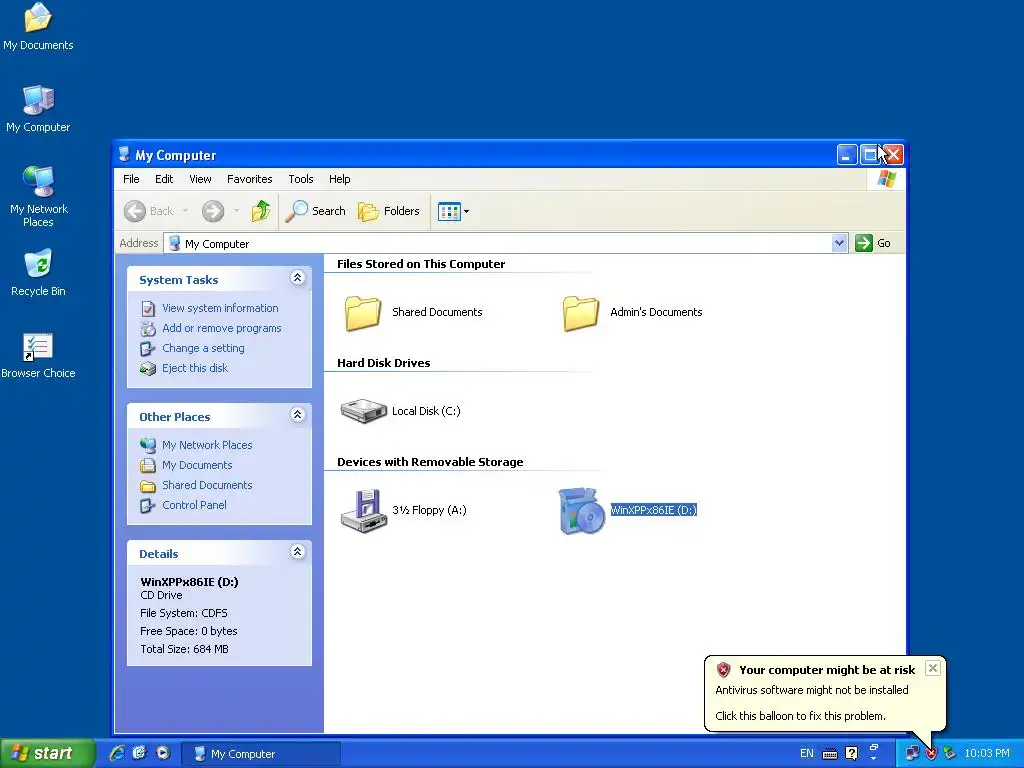Click the Back toolbar button

(150, 211)
